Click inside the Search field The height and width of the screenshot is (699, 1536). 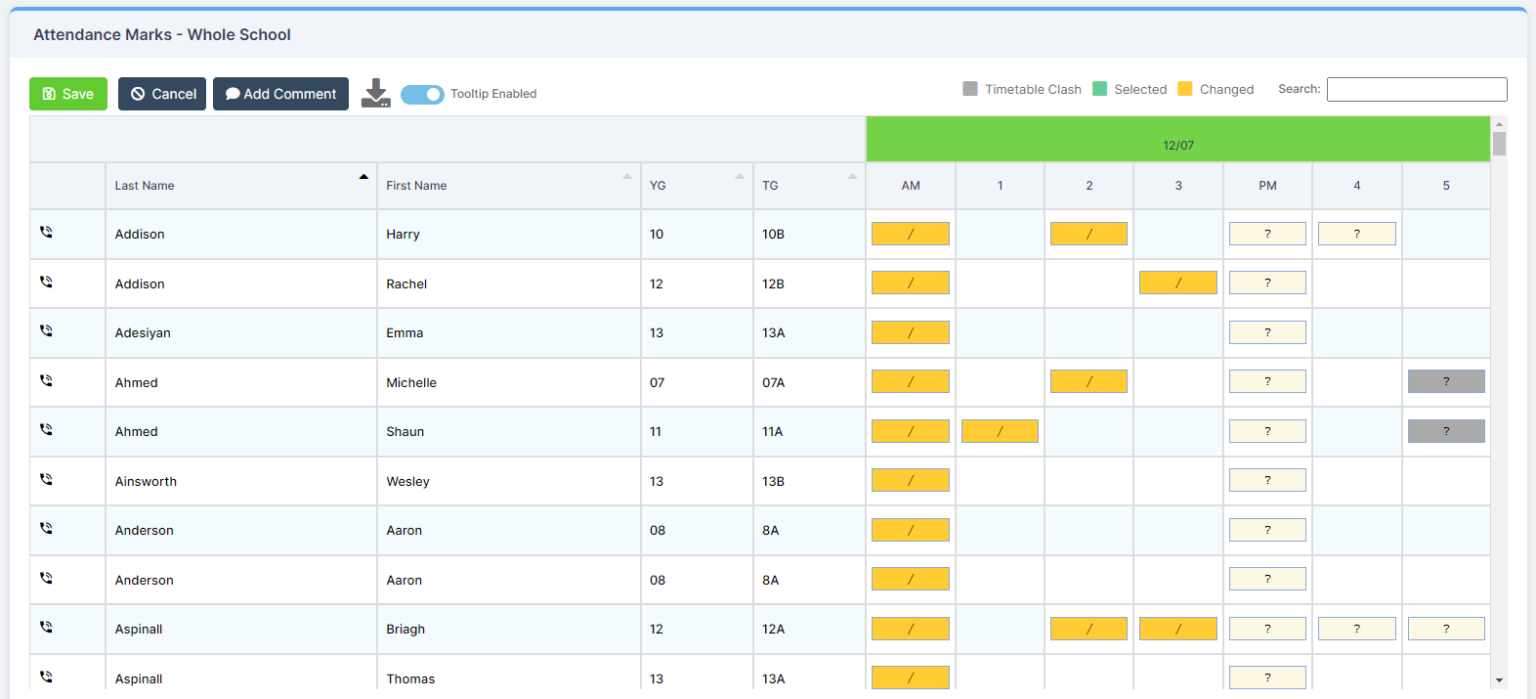[x=1416, y=89]
